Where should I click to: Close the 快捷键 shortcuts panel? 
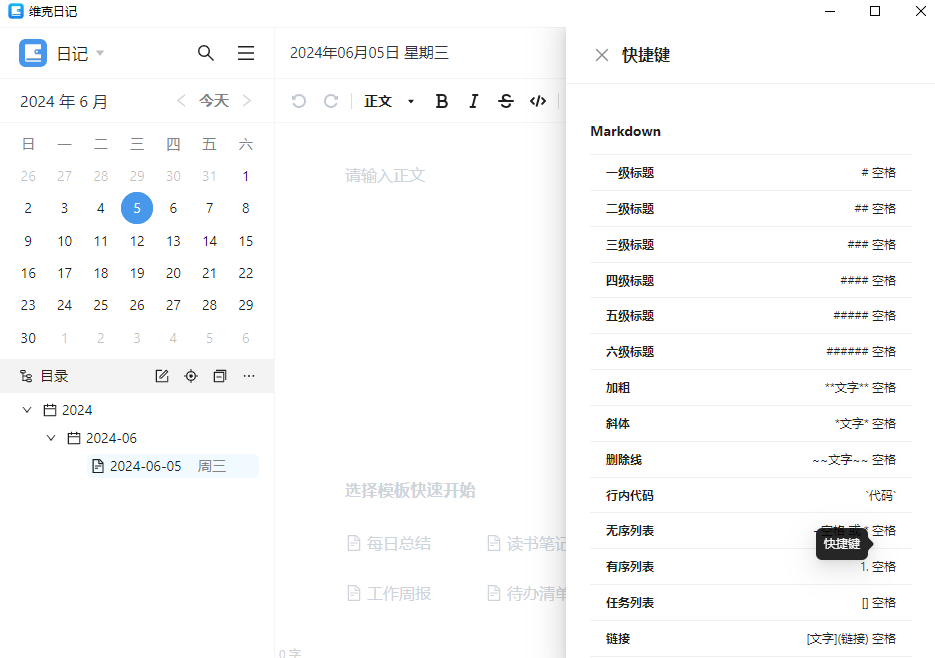(600, 55)
